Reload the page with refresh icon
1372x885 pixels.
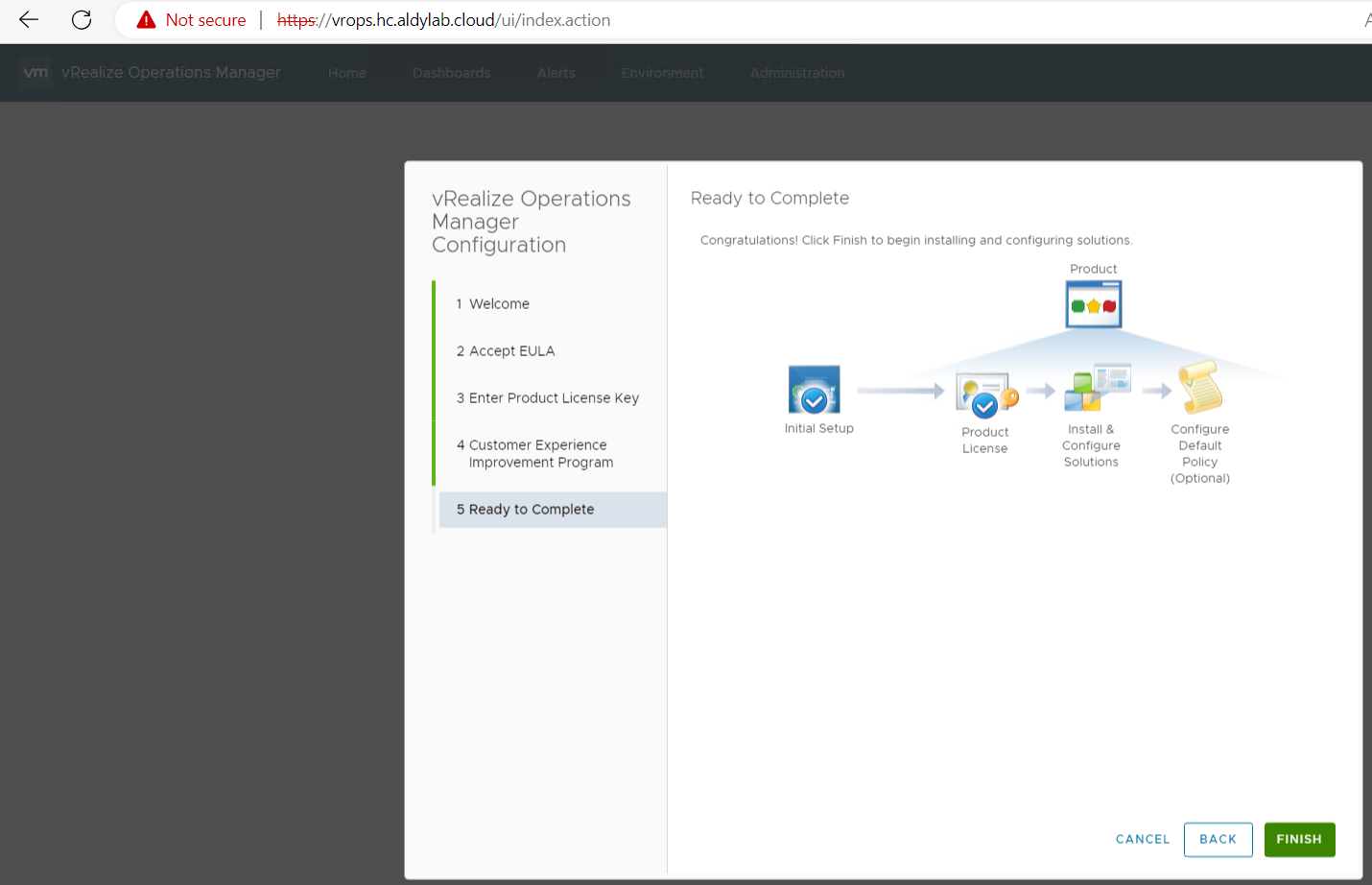point(82,20)
